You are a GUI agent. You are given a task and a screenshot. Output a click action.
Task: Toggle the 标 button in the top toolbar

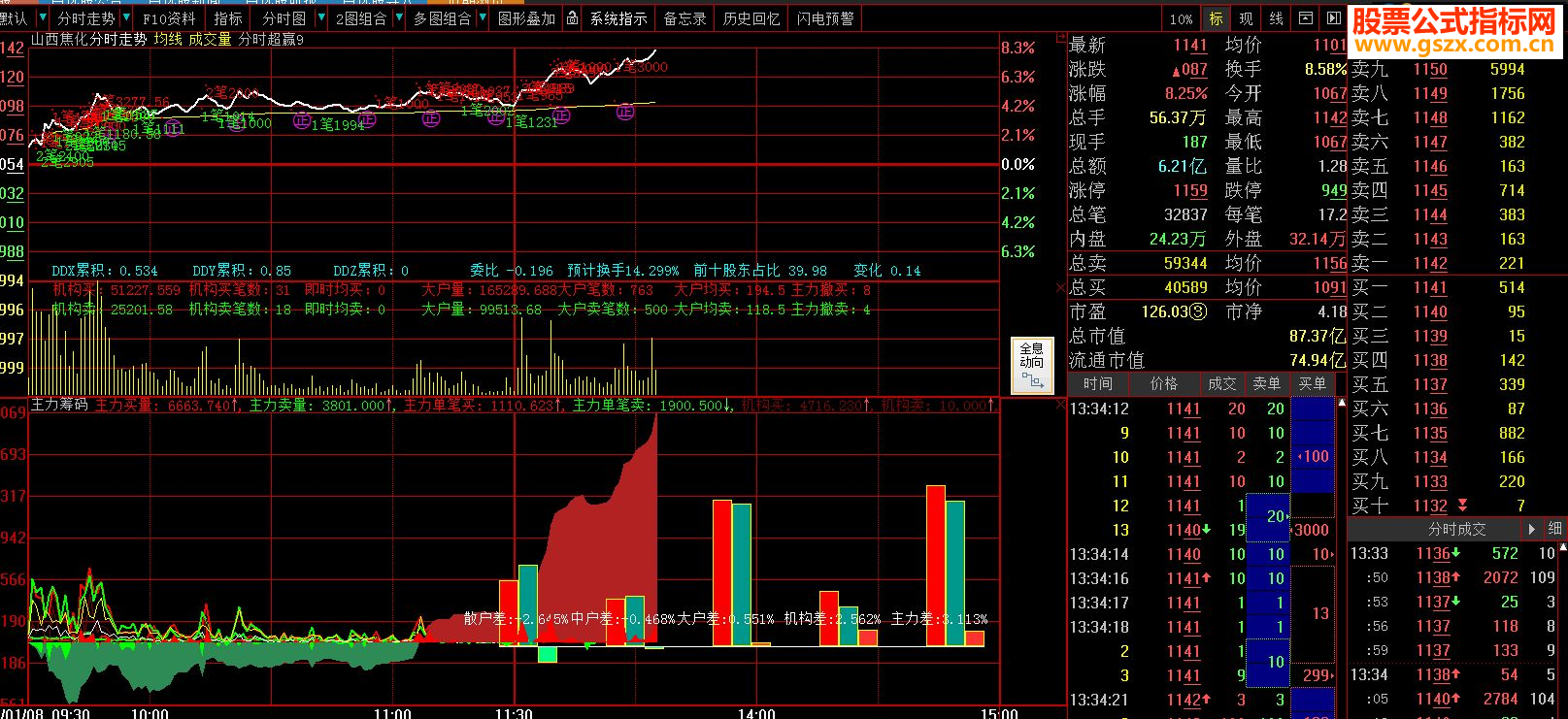1216,18
